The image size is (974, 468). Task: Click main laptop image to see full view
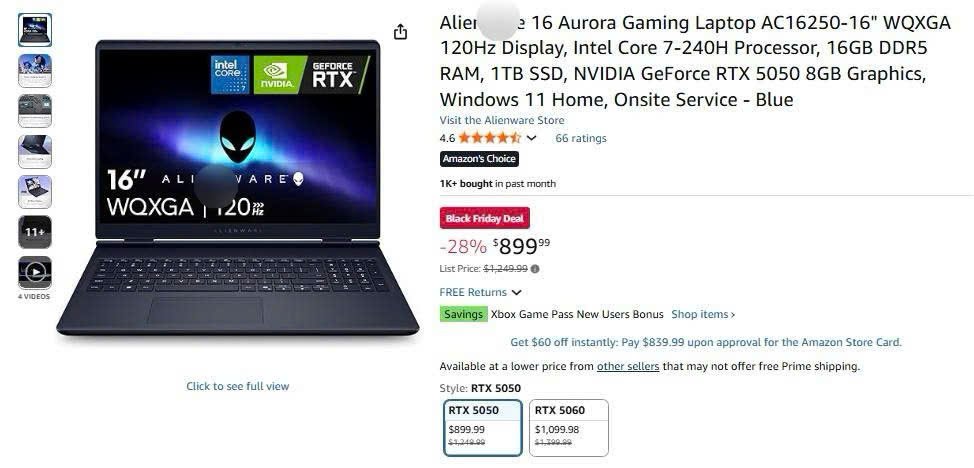point(238,186)
